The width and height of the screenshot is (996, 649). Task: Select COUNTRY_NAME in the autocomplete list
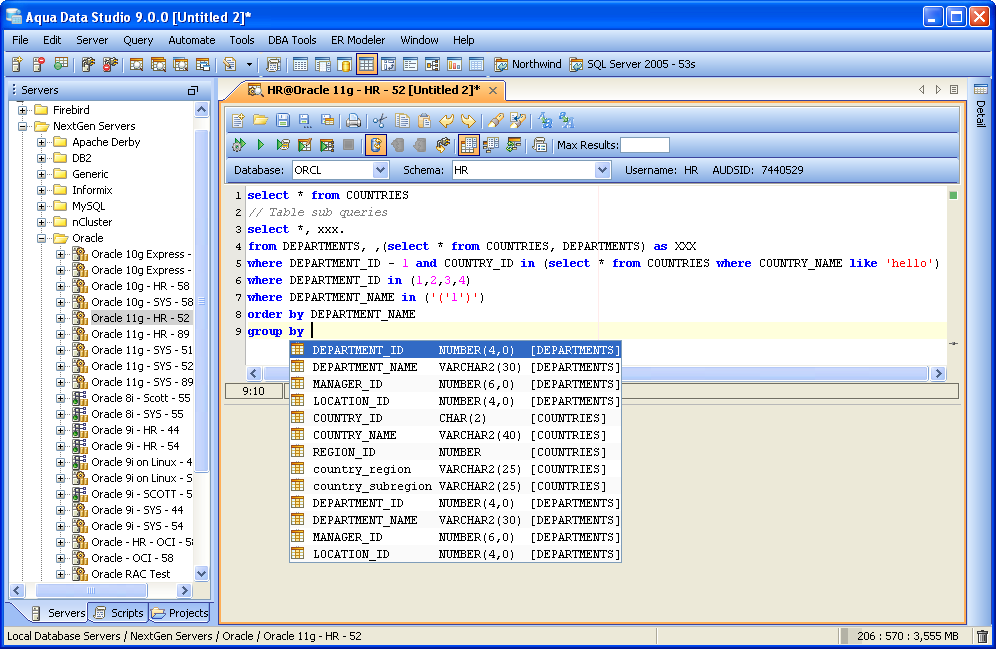point(354,435)
